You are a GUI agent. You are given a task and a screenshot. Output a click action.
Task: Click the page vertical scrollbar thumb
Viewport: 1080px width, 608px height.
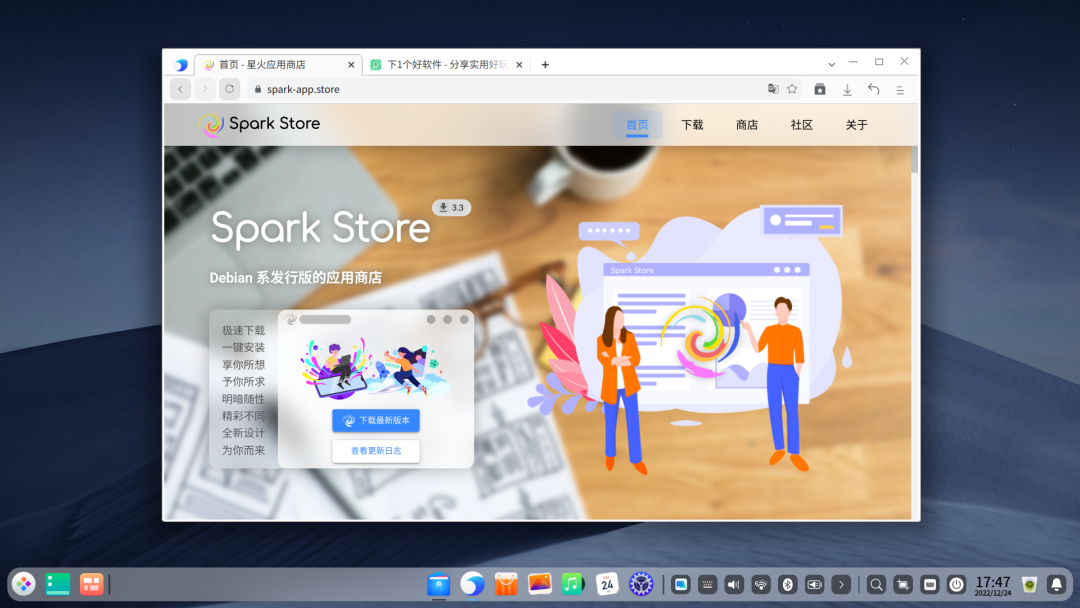915,159
